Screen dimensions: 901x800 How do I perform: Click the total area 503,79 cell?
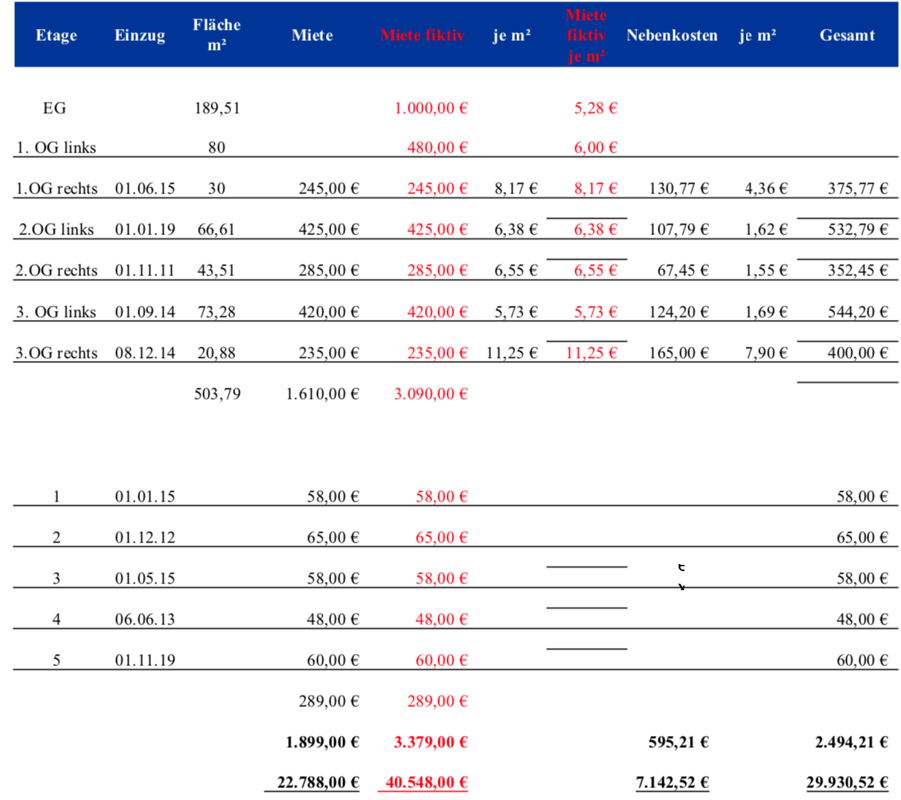[217, 393]
